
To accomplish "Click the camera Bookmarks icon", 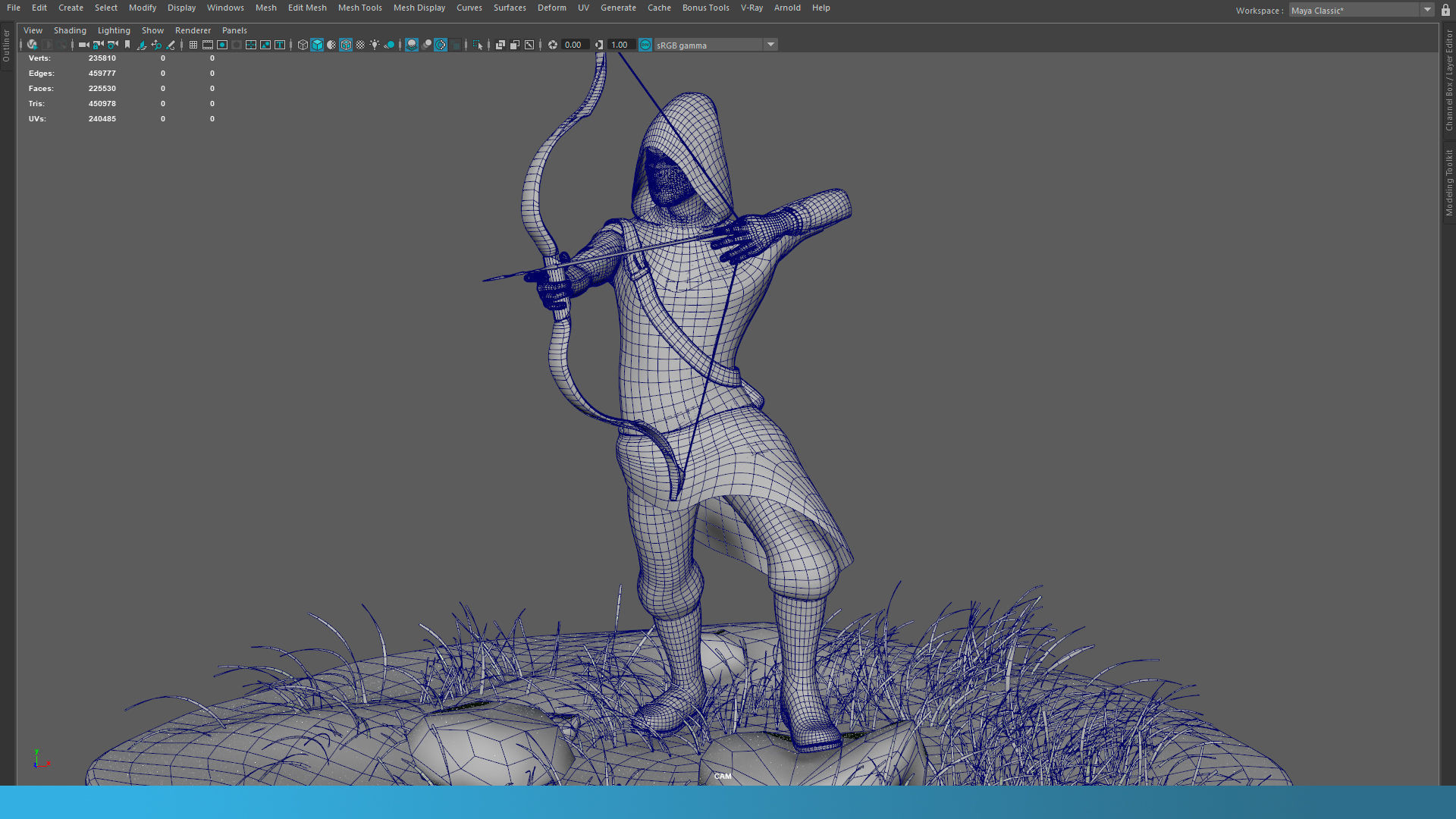I will 127,45.
